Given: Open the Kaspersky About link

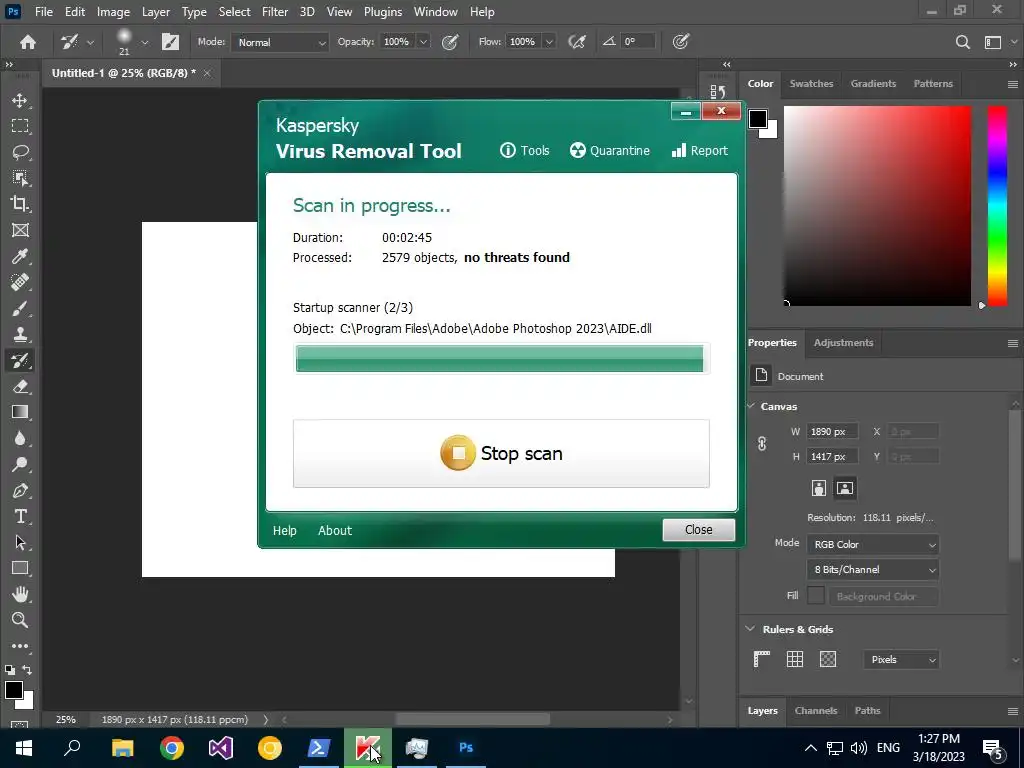Looking at the screenshot, I should click(334, 530).
